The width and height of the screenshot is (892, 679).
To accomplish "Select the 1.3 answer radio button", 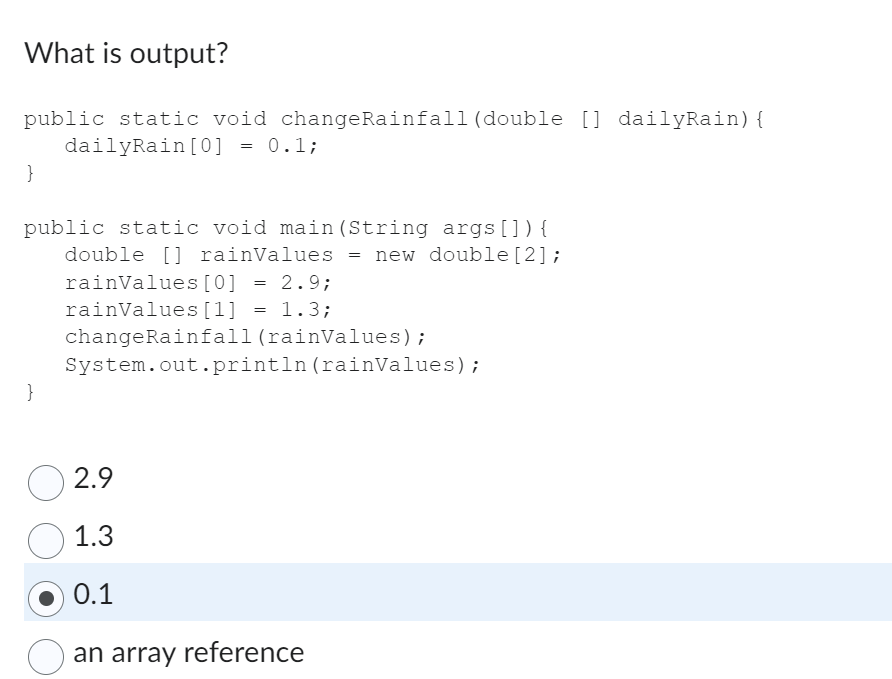I will tap(45, 538).
